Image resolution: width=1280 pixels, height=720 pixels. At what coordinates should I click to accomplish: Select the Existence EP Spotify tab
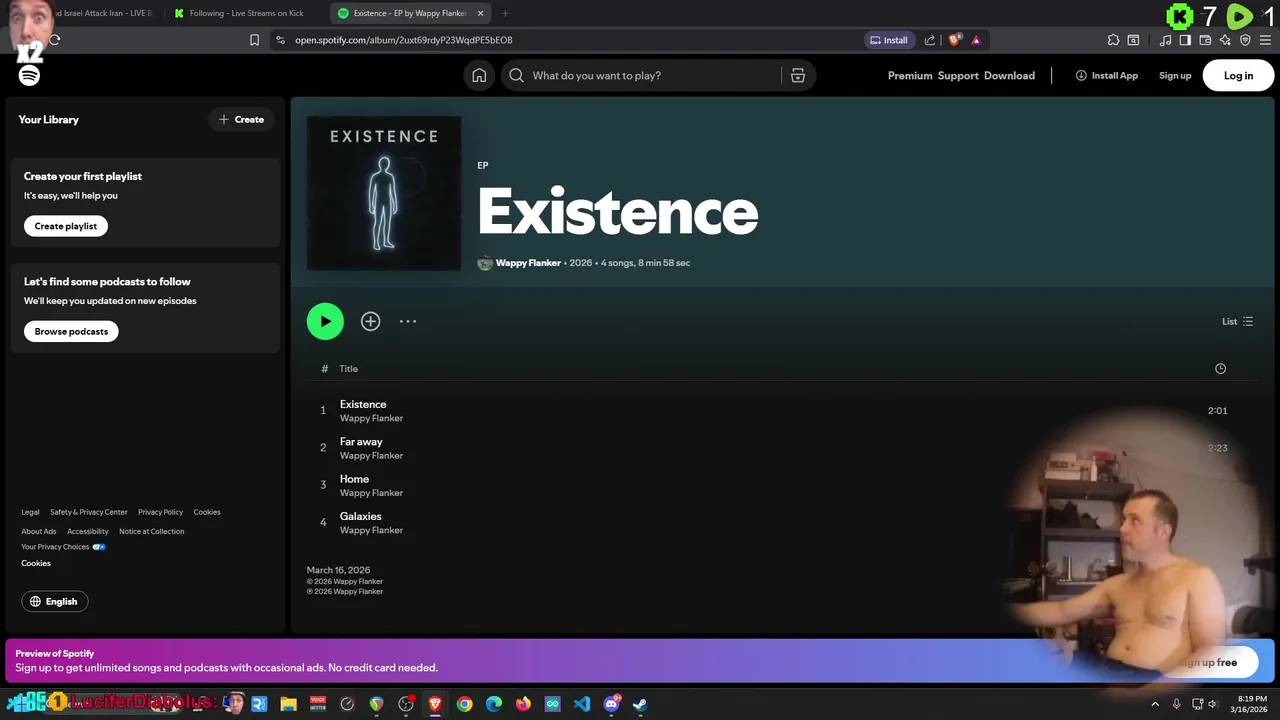pyautogui.click(x=409, y=13)
